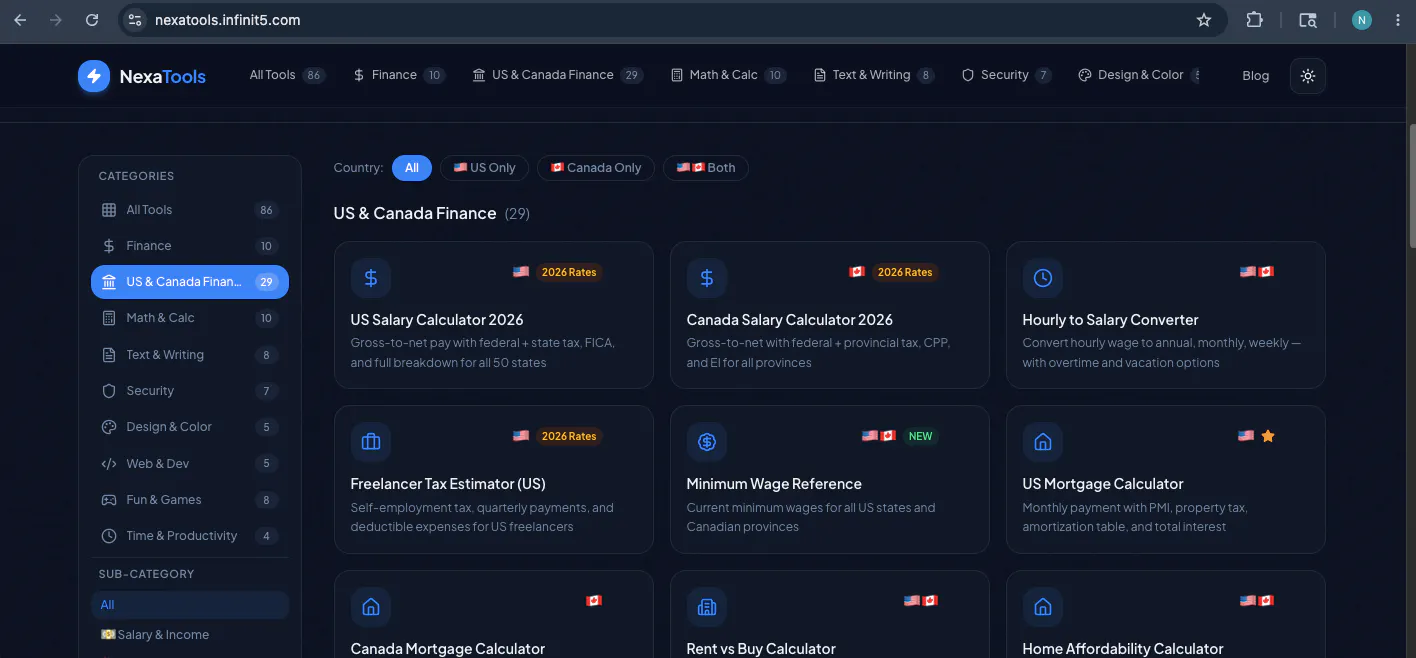Open All Tools in top navigation
This screenshot has height=658, width=1416.
tap(287, 75)
